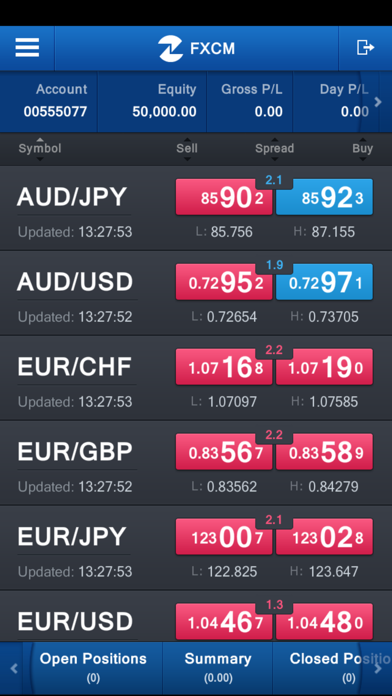Tap AUD/JPY sell price 85.902

coord(224,197)
